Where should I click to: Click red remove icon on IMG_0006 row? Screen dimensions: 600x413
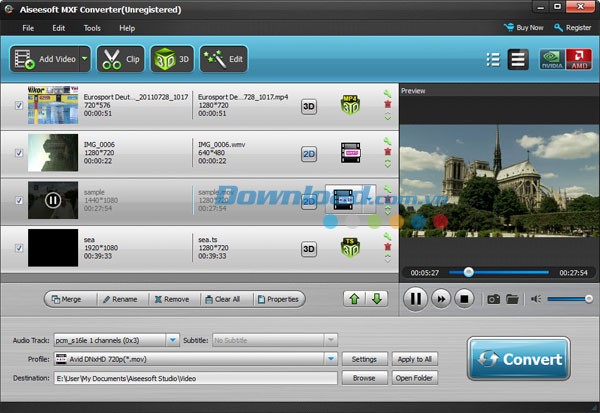tap(388, 152)
